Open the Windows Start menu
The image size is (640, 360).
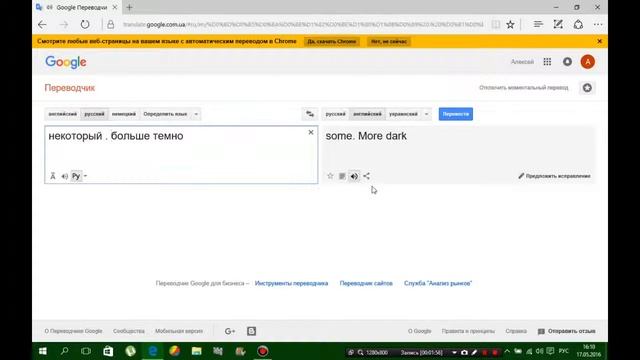click(x=42, y=351)
